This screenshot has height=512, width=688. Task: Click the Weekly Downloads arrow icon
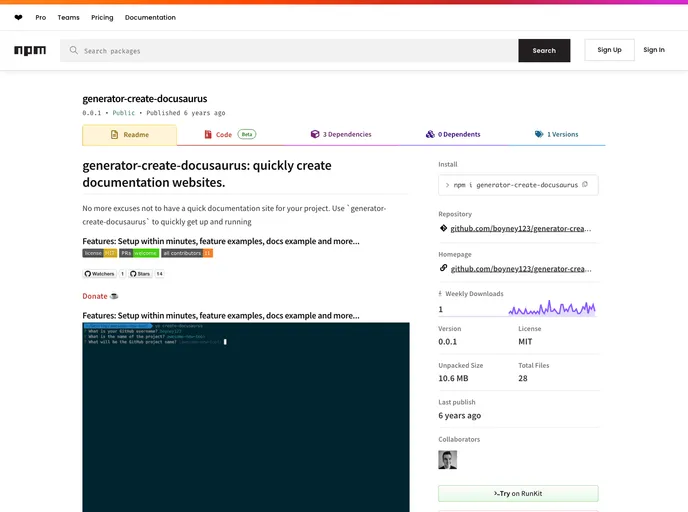(x=440, y=294)
